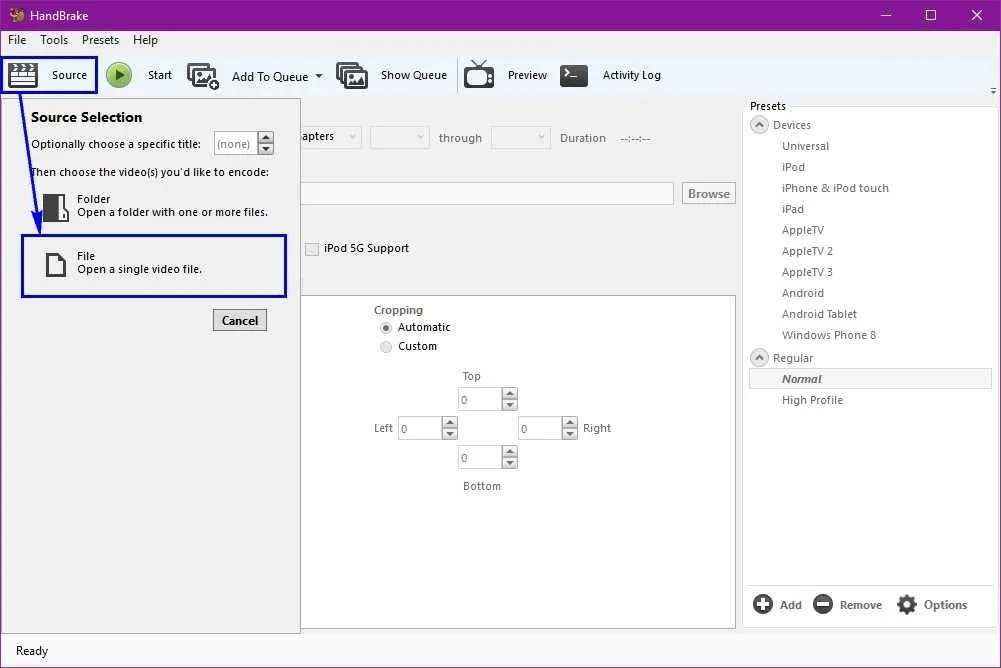
Task: Increase the Right cropping value
Action: [569, 422]
